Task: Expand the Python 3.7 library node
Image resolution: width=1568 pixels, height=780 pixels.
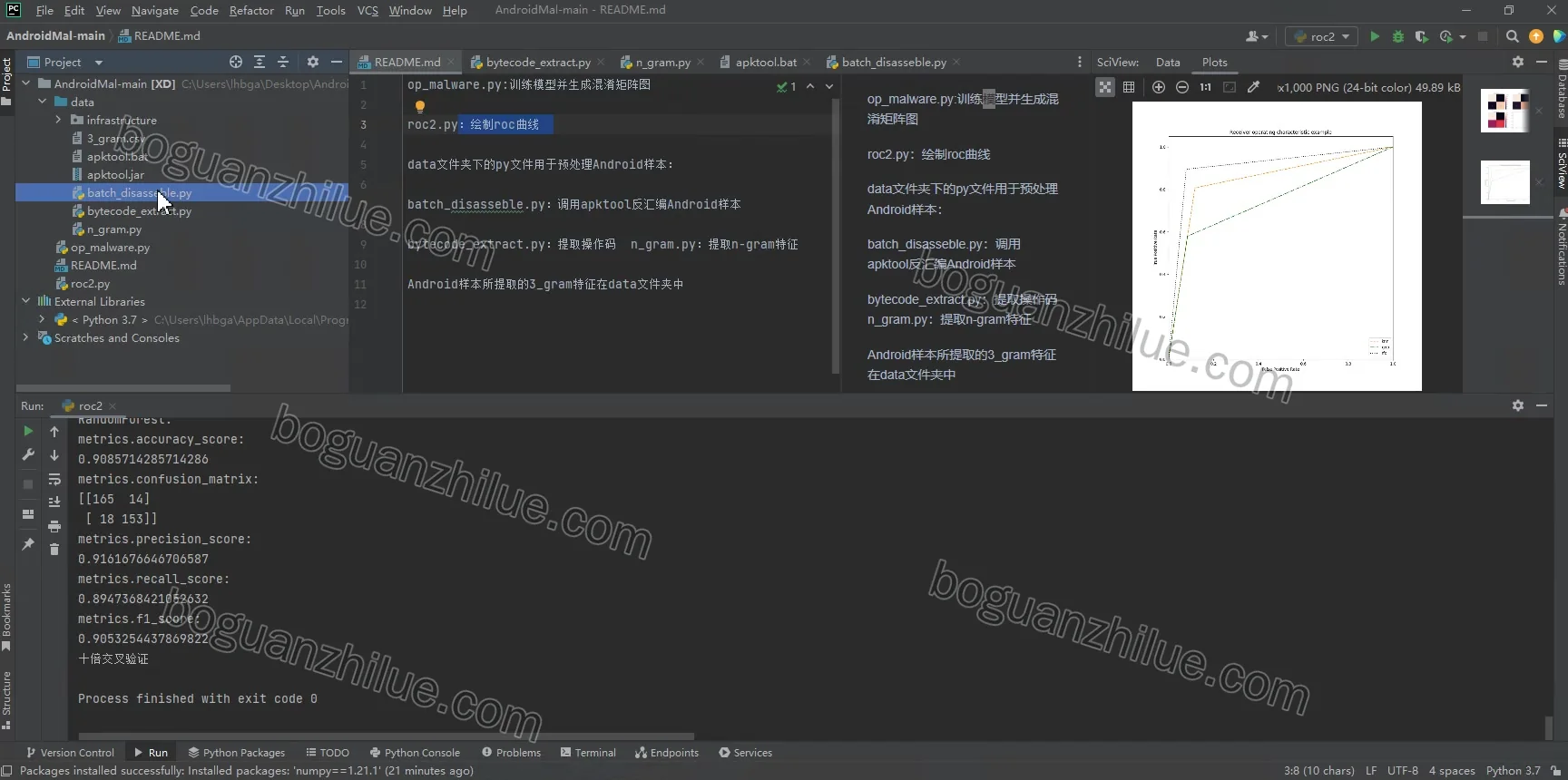Action: 42,319
